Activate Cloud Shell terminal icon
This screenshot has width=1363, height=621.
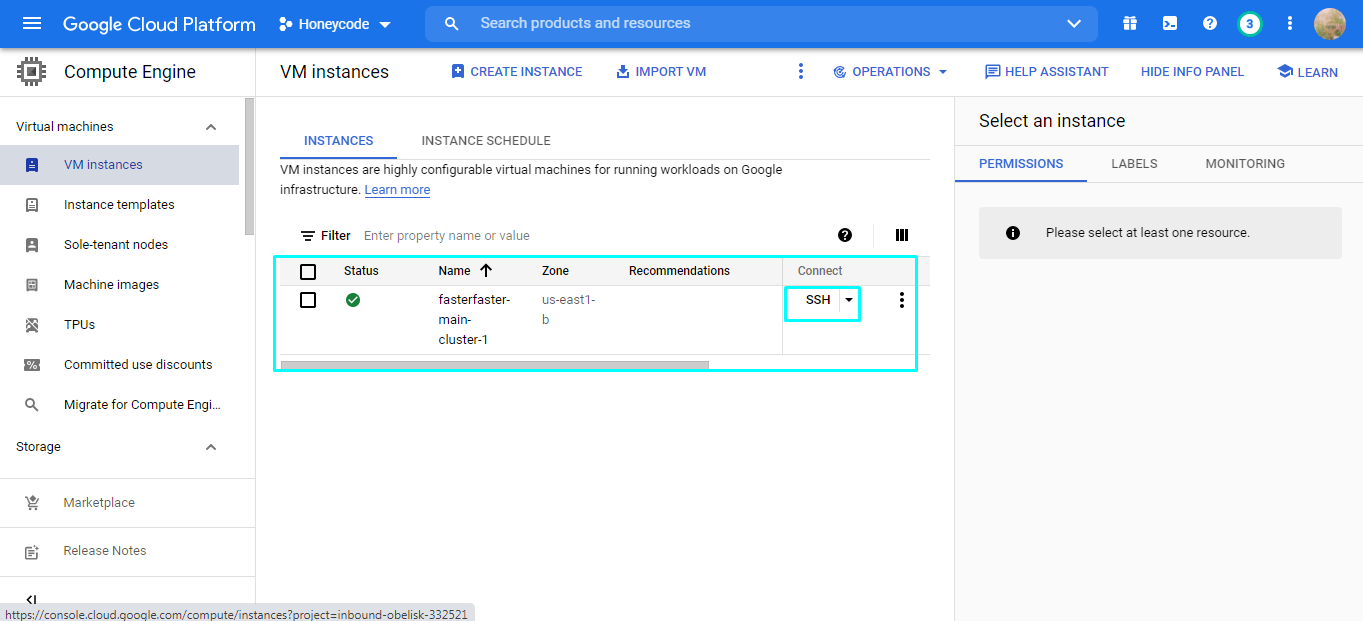(1170, 23)
